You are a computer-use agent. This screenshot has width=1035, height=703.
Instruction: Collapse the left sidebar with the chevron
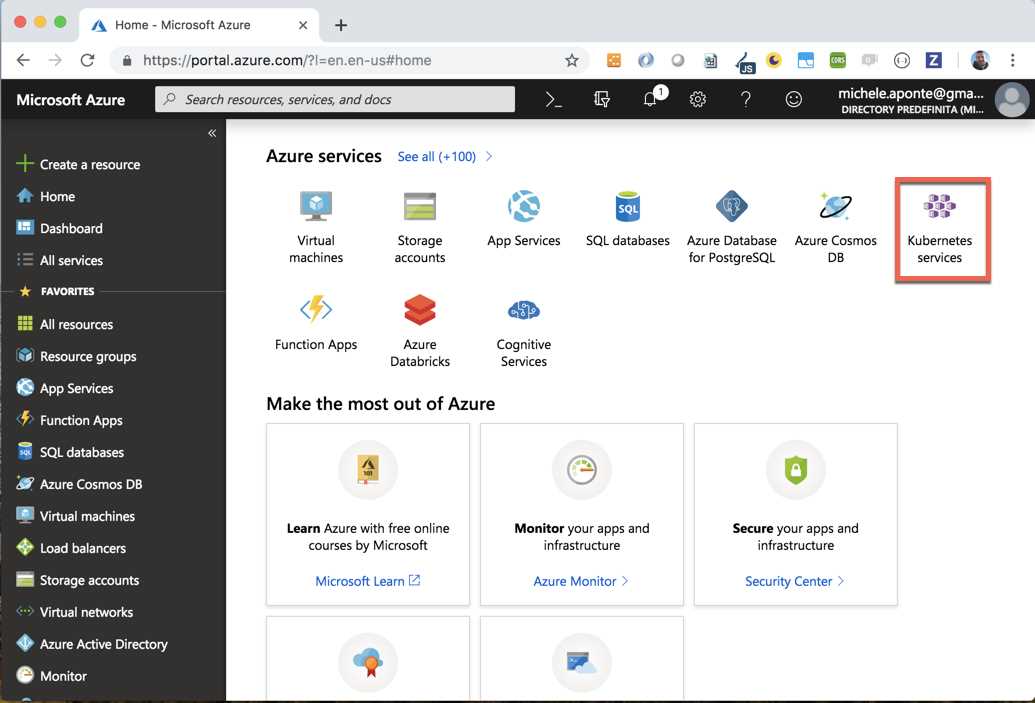[x=212, y=132]
